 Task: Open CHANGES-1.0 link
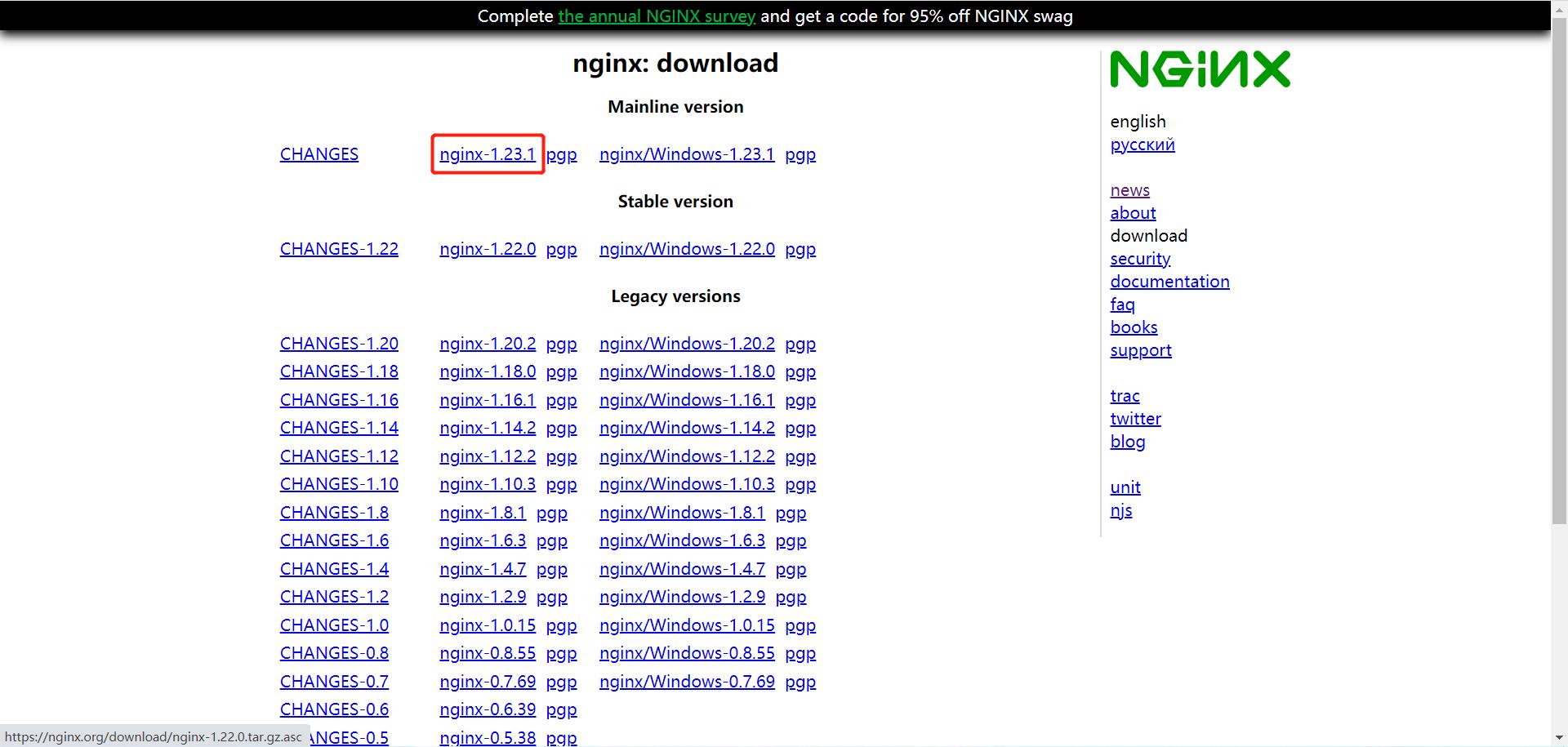point(334,625)
